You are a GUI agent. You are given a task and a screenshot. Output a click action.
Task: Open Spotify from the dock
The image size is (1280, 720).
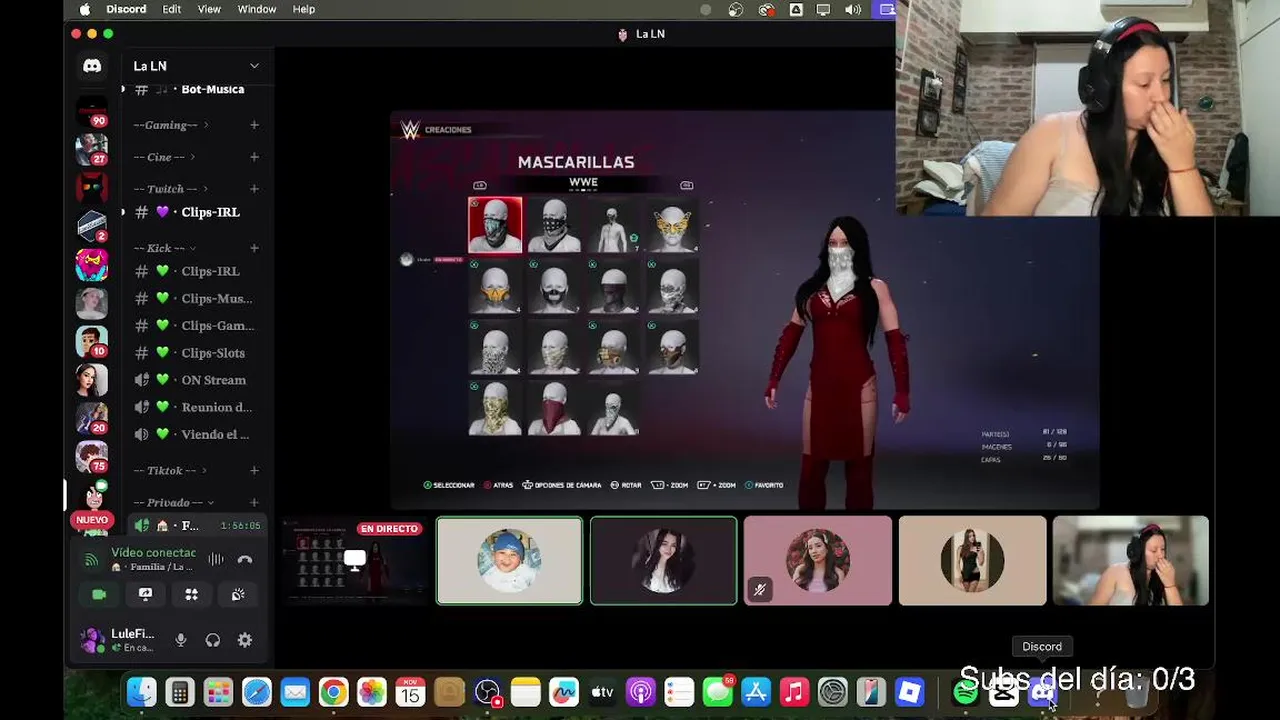[x=965, y=692]
